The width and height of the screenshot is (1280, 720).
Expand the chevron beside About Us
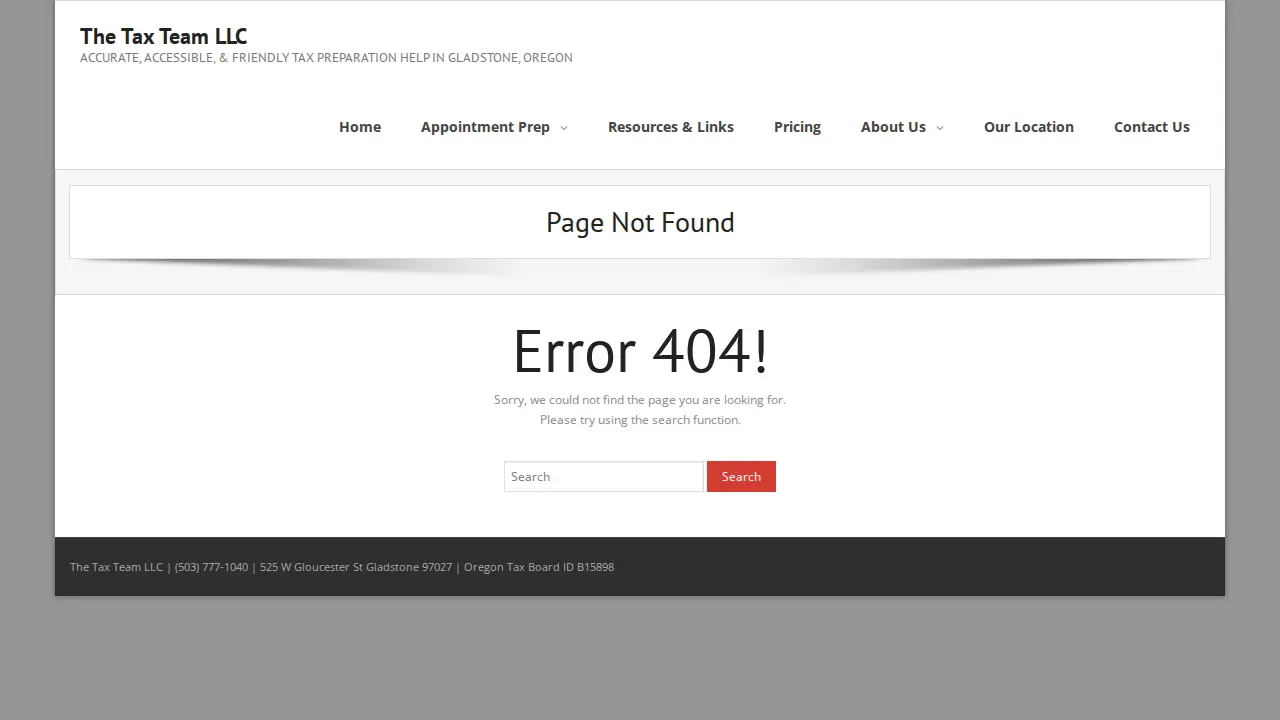click(939, 128)
